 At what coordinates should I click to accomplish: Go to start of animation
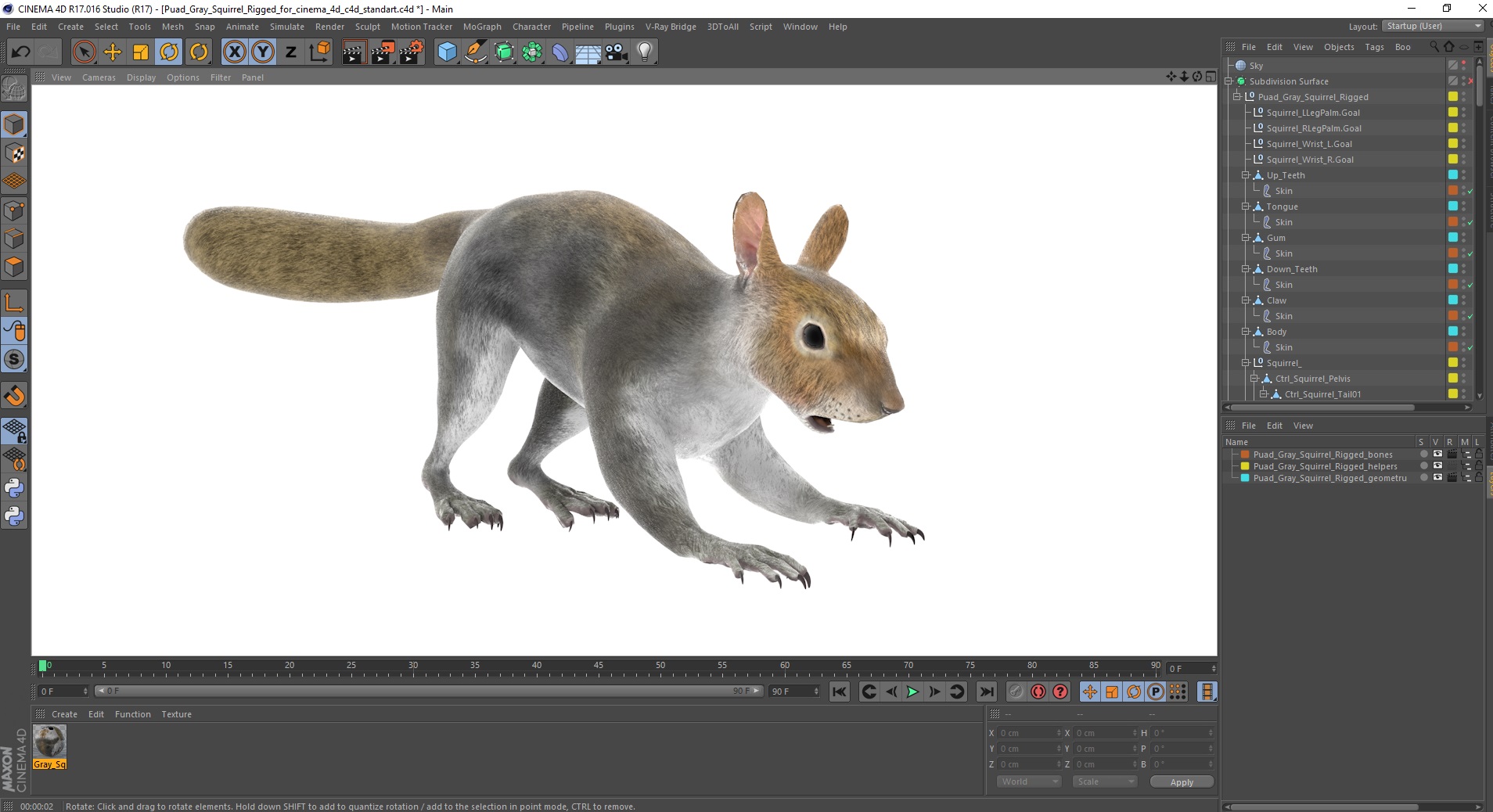[840, 692]
